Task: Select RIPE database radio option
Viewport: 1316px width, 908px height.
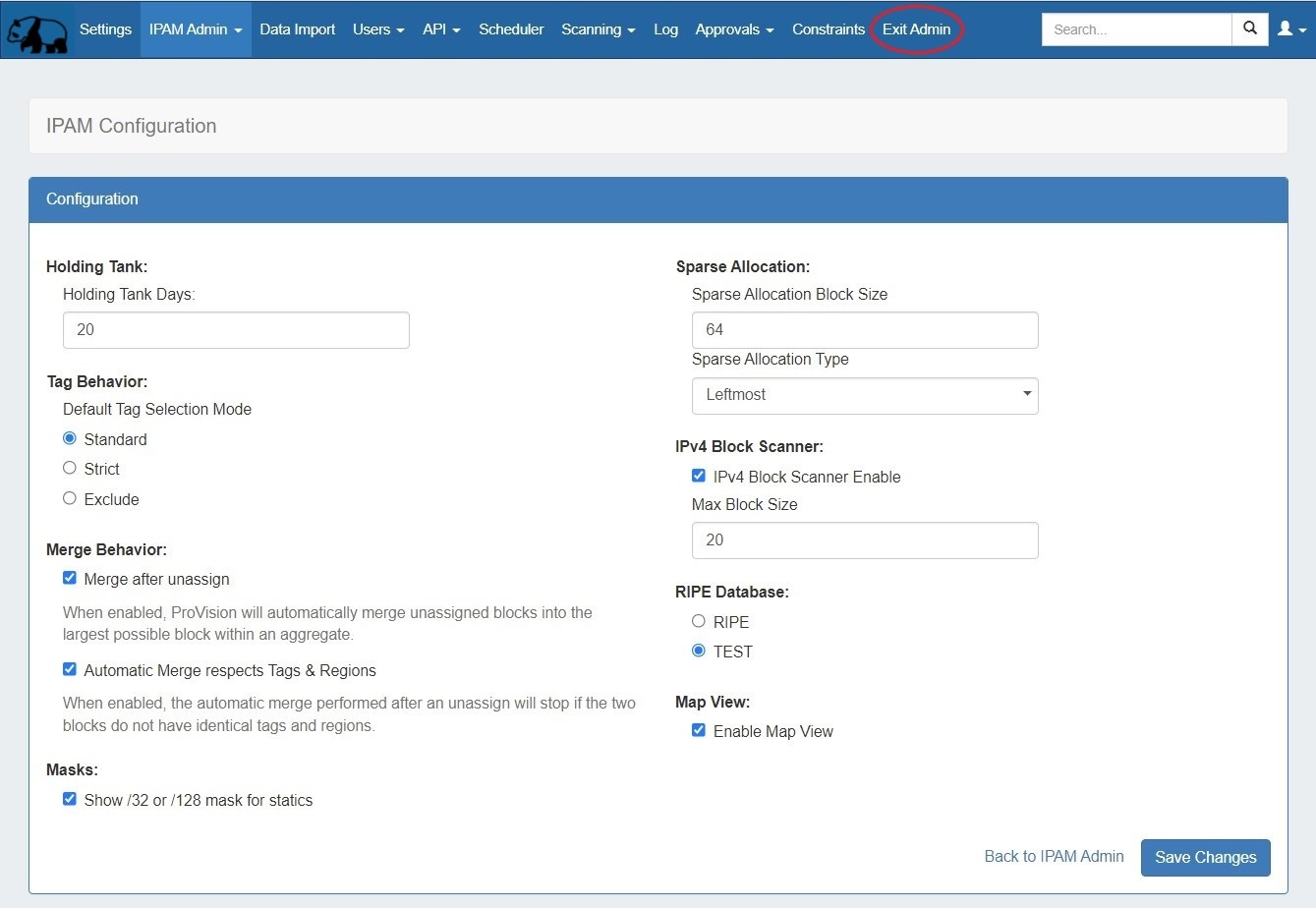Action: coord(699,621)
